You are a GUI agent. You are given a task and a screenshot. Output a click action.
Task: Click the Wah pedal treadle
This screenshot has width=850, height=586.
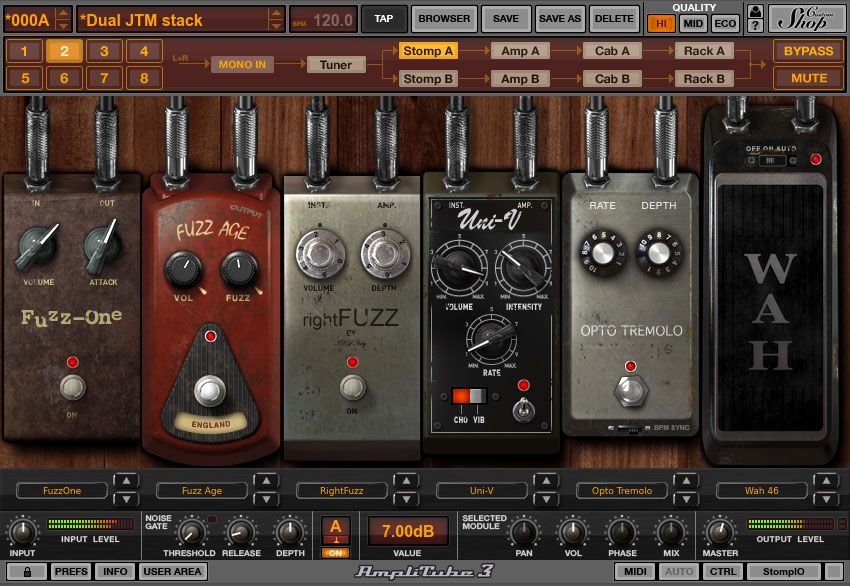(x=770, y=309)
